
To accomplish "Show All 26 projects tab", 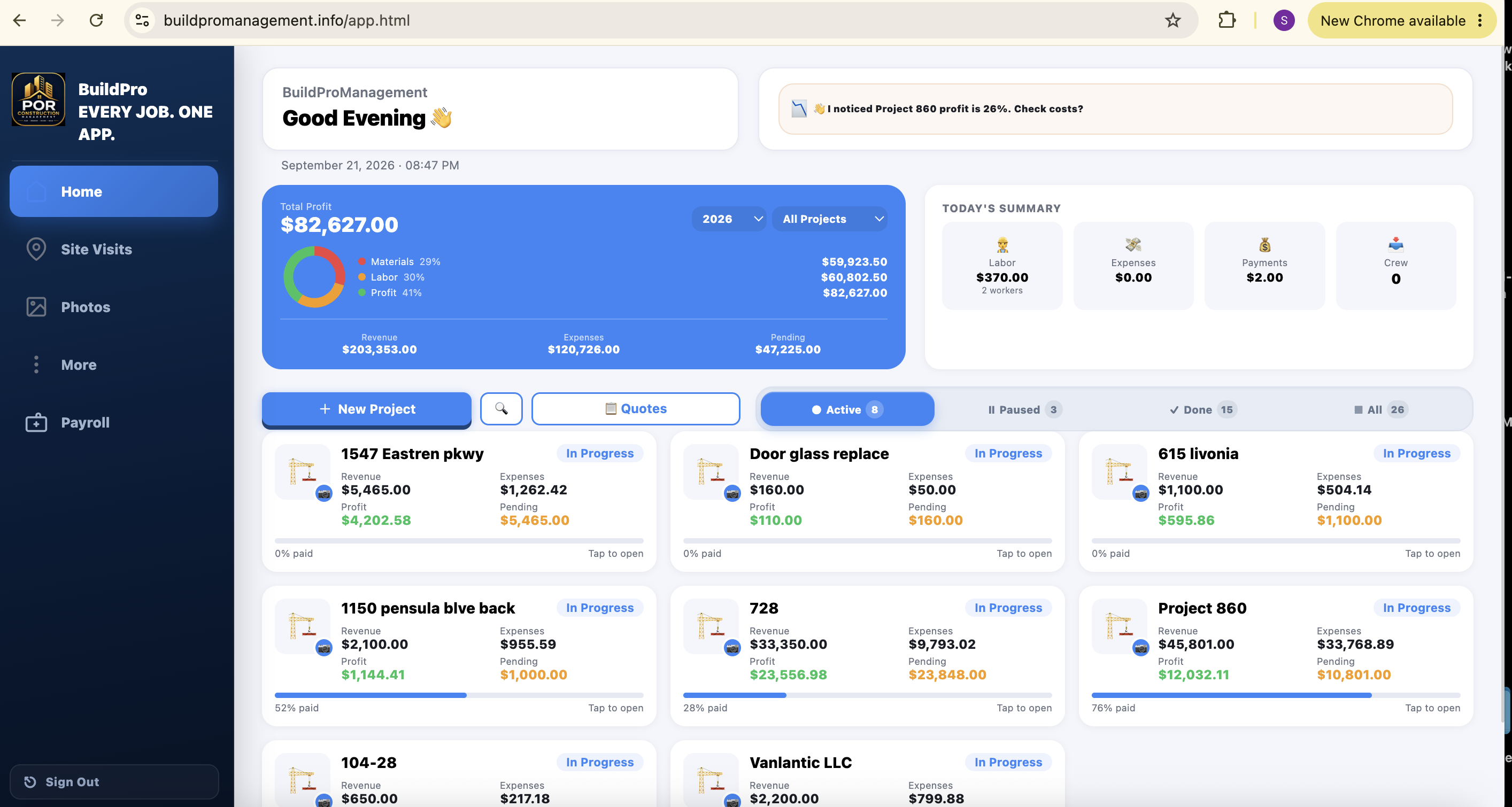I will [x=1380, y=409].
